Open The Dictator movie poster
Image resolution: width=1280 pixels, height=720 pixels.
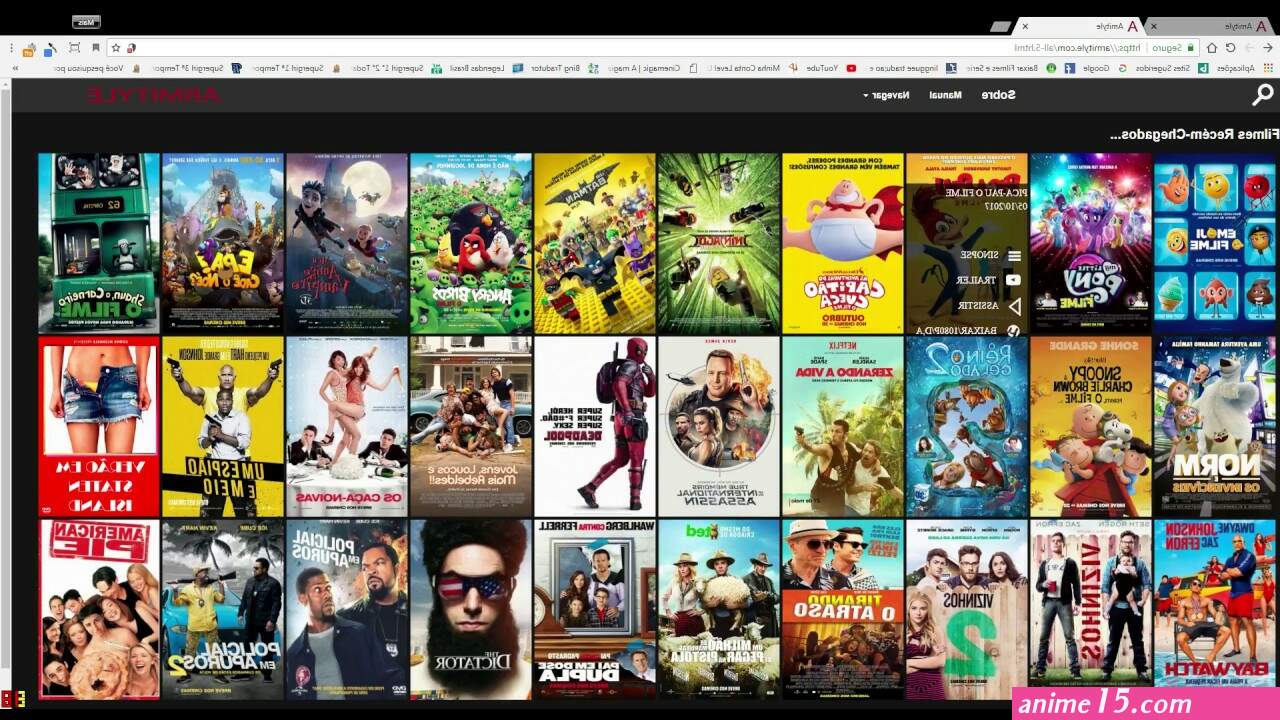click(471, 609)
